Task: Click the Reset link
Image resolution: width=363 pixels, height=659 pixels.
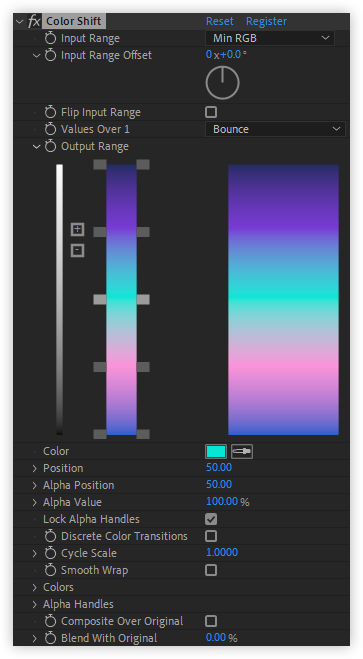Action: tap(220, 21)
